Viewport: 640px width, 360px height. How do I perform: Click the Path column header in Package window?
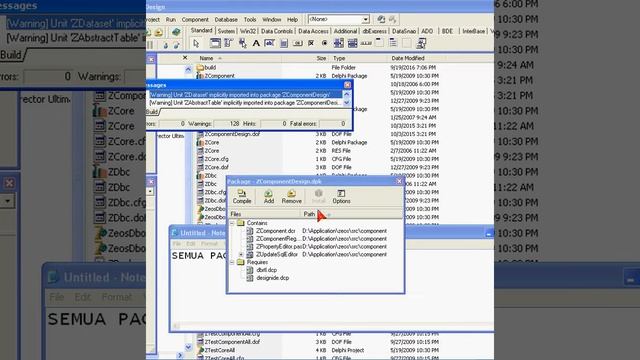tap(352, 214)
